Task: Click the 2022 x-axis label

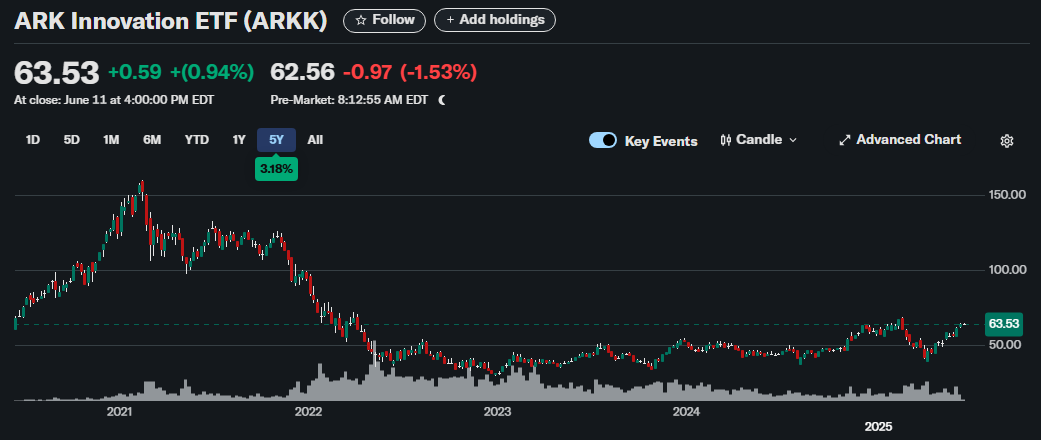Action: [x=309, y=412]
